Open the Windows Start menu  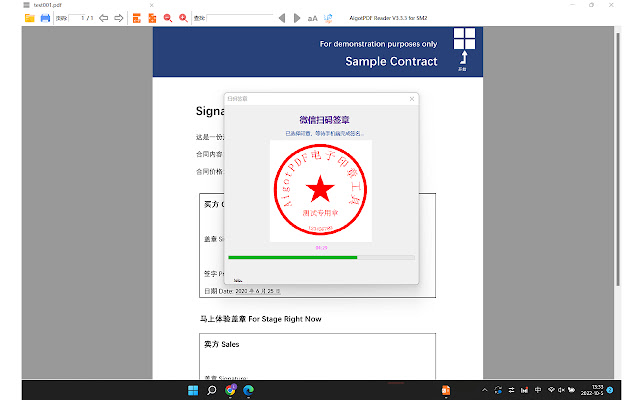point(193,390)
